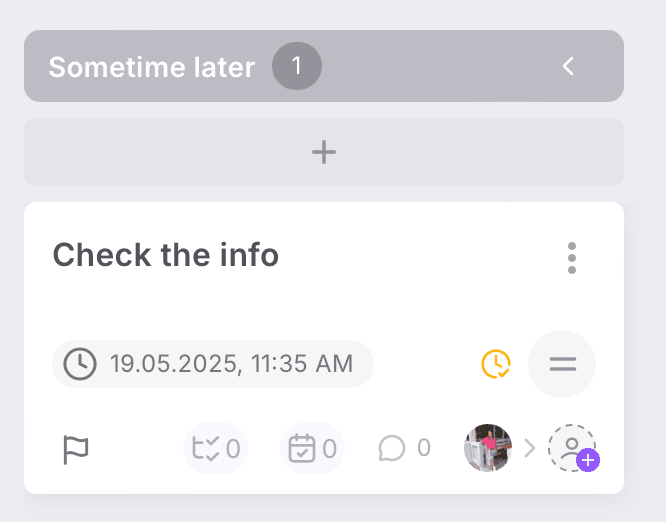This screenshot has width=666, height=522.
Task: Click the zero count beside the subtasks icon
Action: coord(233,448)
